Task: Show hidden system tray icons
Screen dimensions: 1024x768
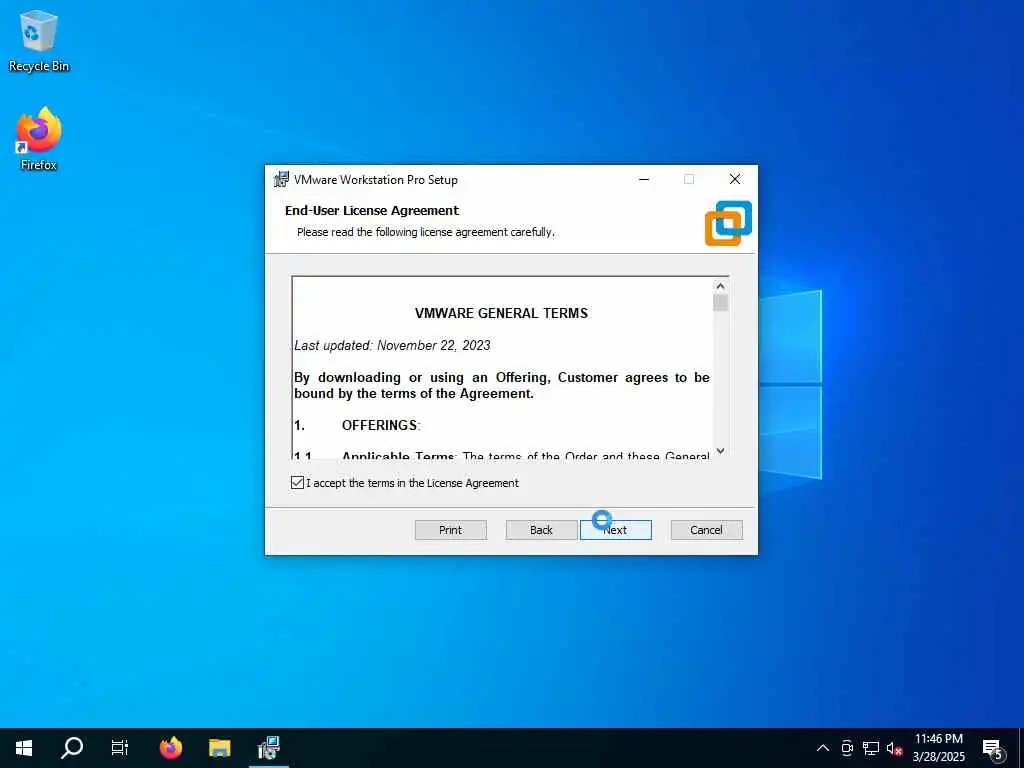Action: tap(823, 748)
